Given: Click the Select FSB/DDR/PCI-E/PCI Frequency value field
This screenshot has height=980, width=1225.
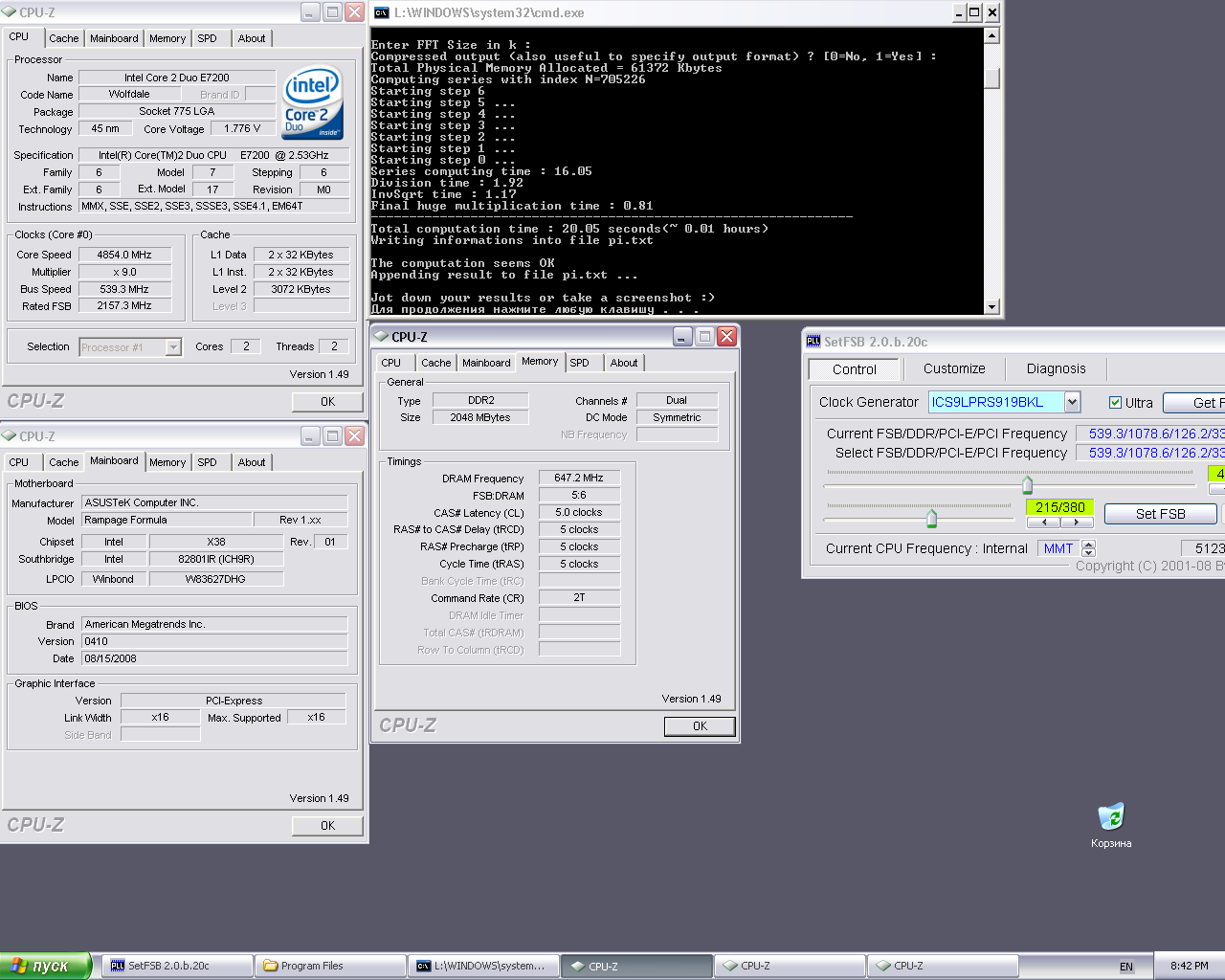Looking at the screenshot, I should (1150, 453).
